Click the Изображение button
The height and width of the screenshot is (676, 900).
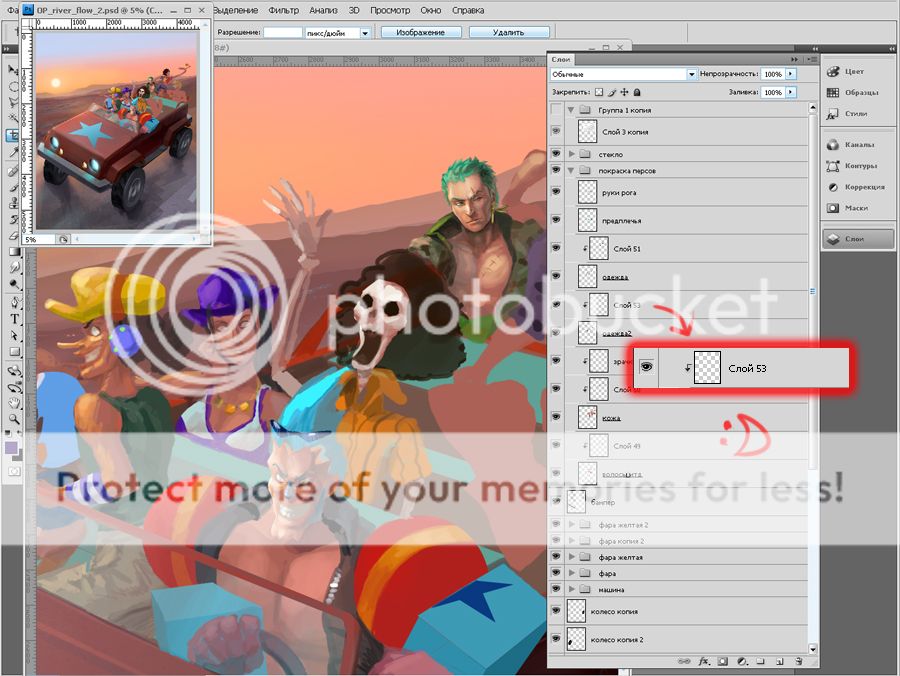[421, 33]
